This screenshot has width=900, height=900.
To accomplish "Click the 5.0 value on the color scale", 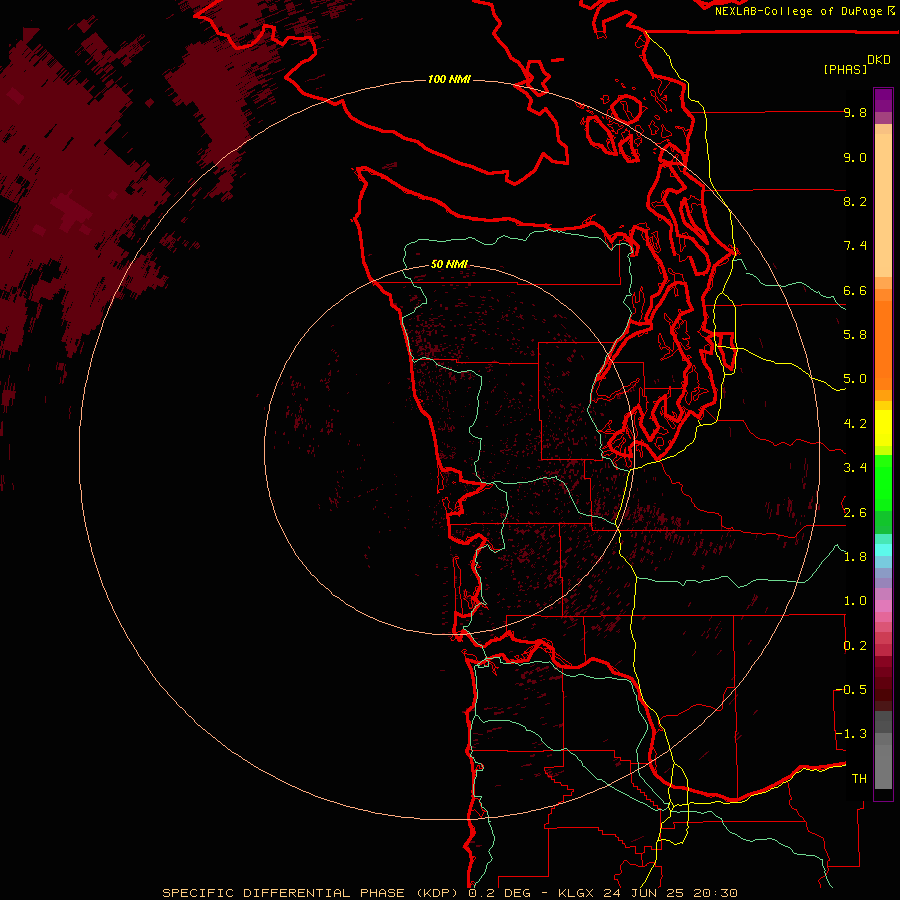I will [855, 379].
